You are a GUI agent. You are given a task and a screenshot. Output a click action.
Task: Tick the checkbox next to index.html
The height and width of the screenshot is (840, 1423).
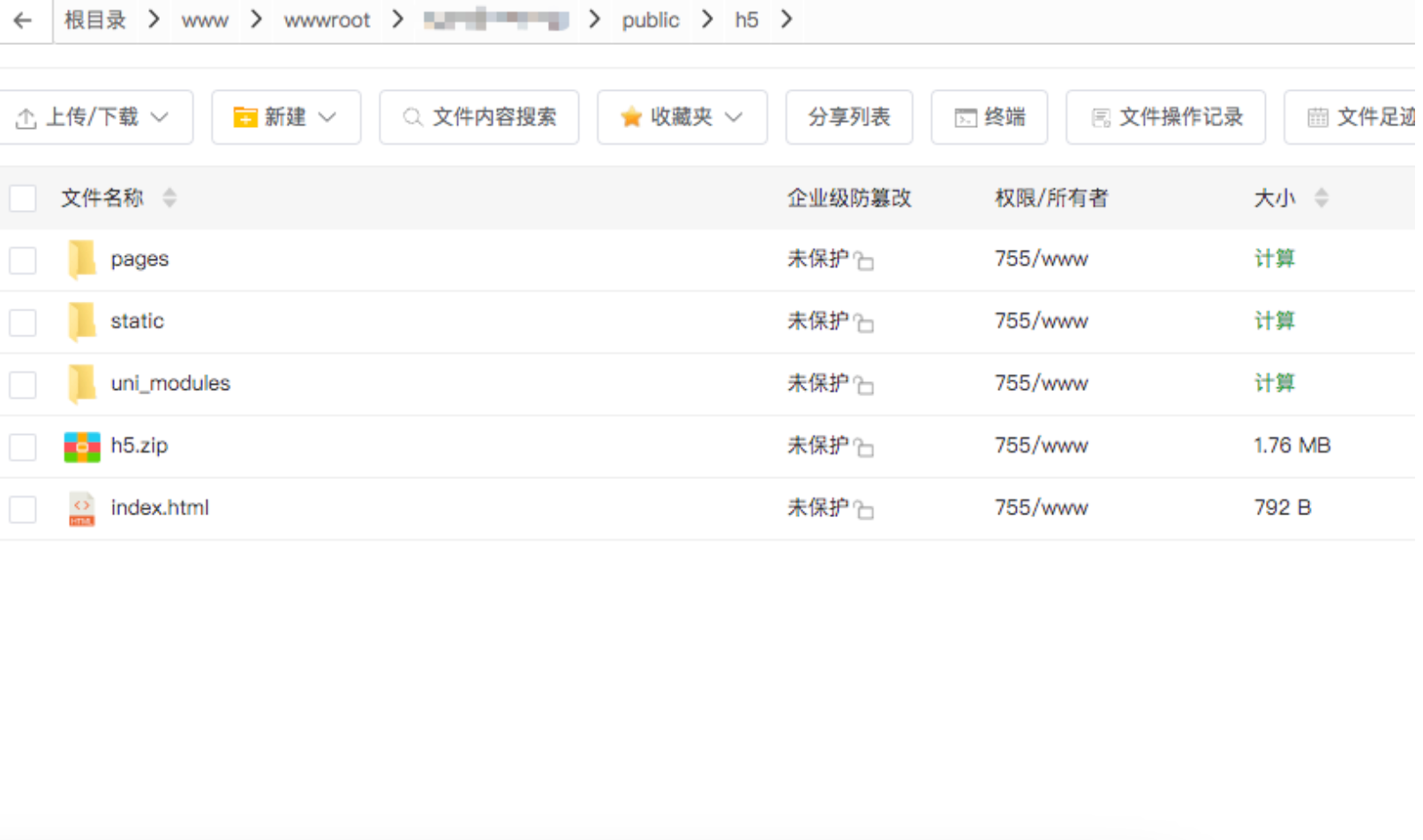[23, 509]
